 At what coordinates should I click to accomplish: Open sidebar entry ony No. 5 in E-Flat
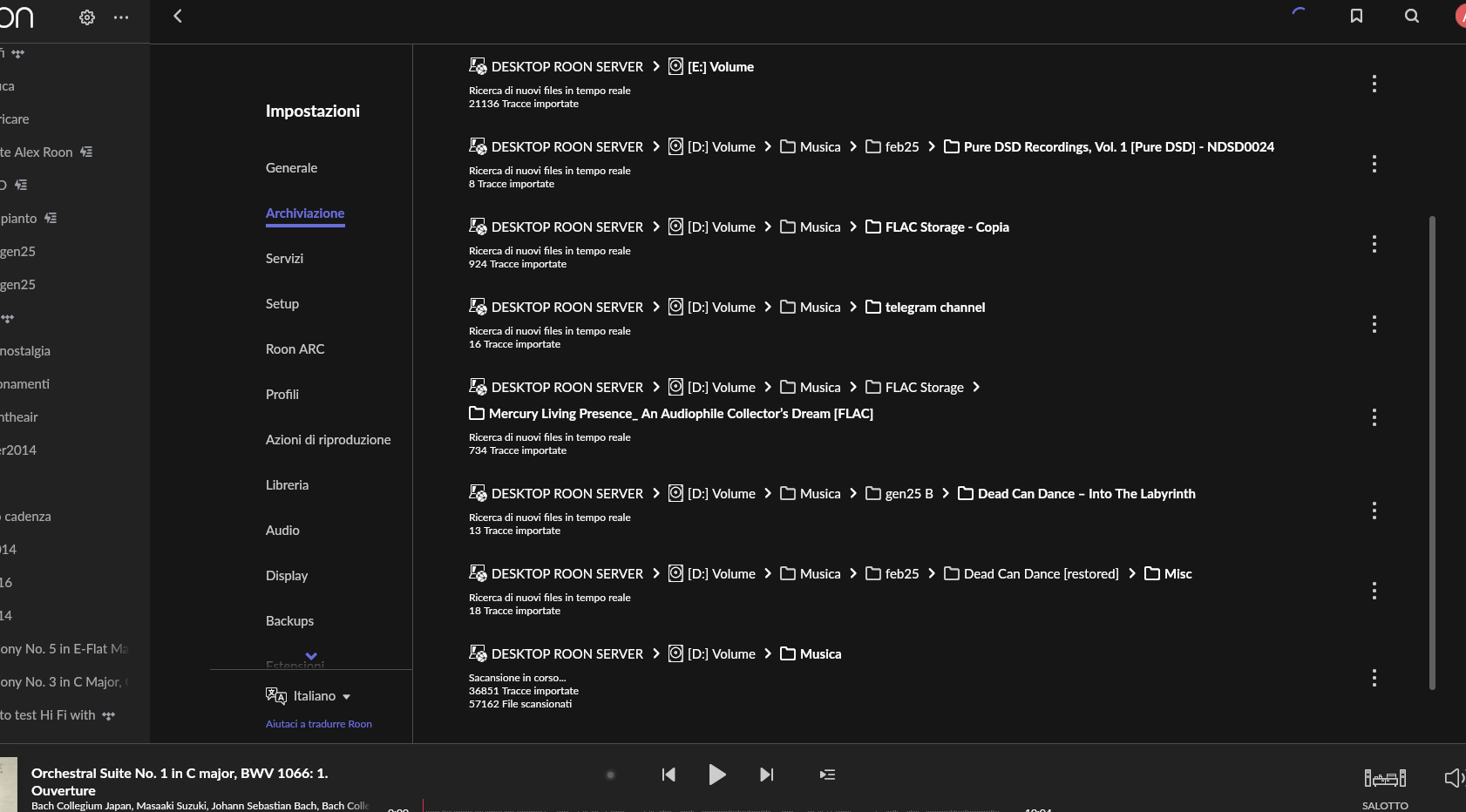[x=64, y=648]
